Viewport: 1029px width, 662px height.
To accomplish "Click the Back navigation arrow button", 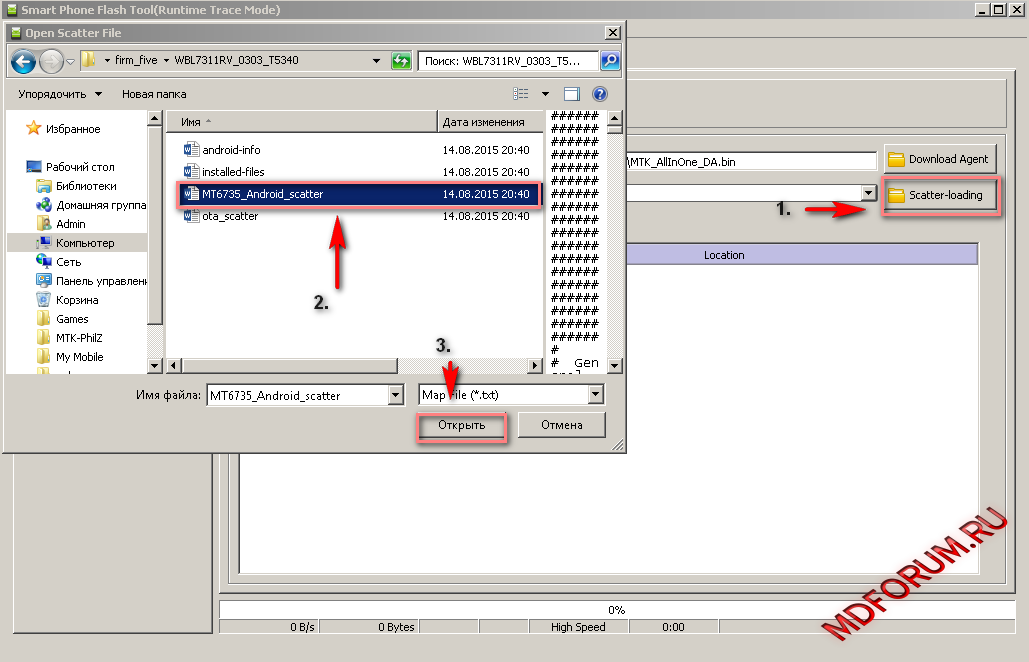I will (x=24, y=61).
